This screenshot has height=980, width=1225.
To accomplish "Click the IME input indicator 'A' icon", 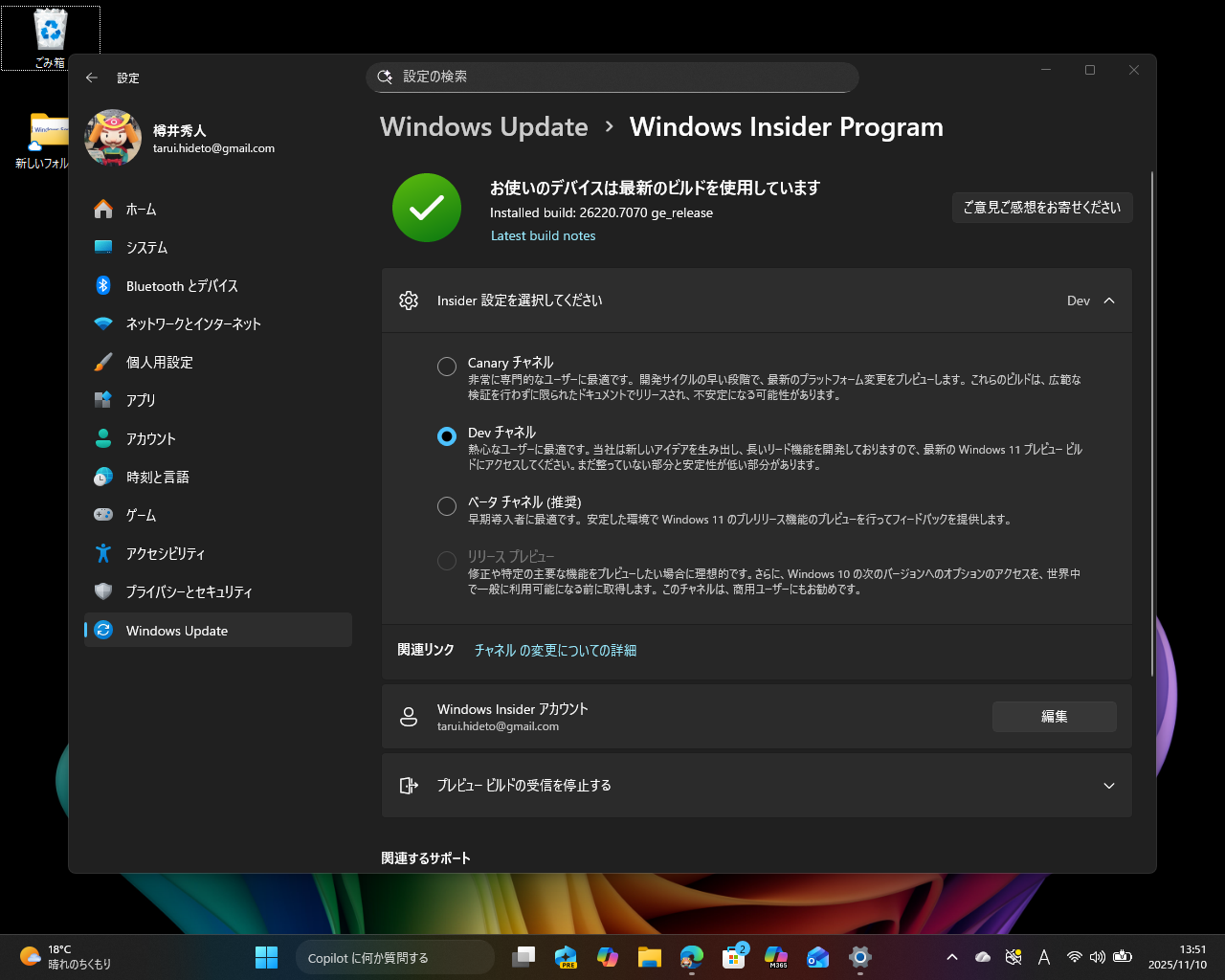I will (1044, 957).
